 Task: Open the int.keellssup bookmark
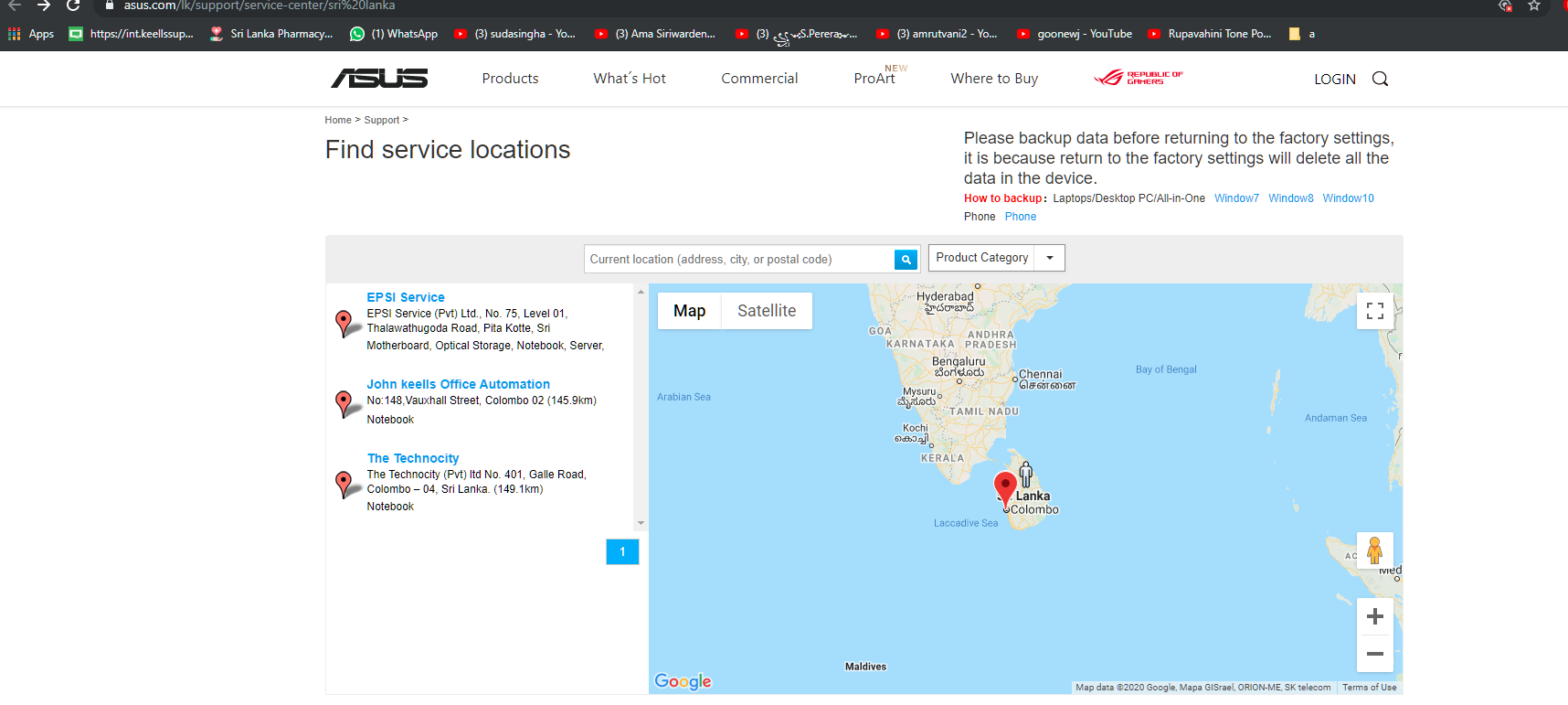(132, 34)
